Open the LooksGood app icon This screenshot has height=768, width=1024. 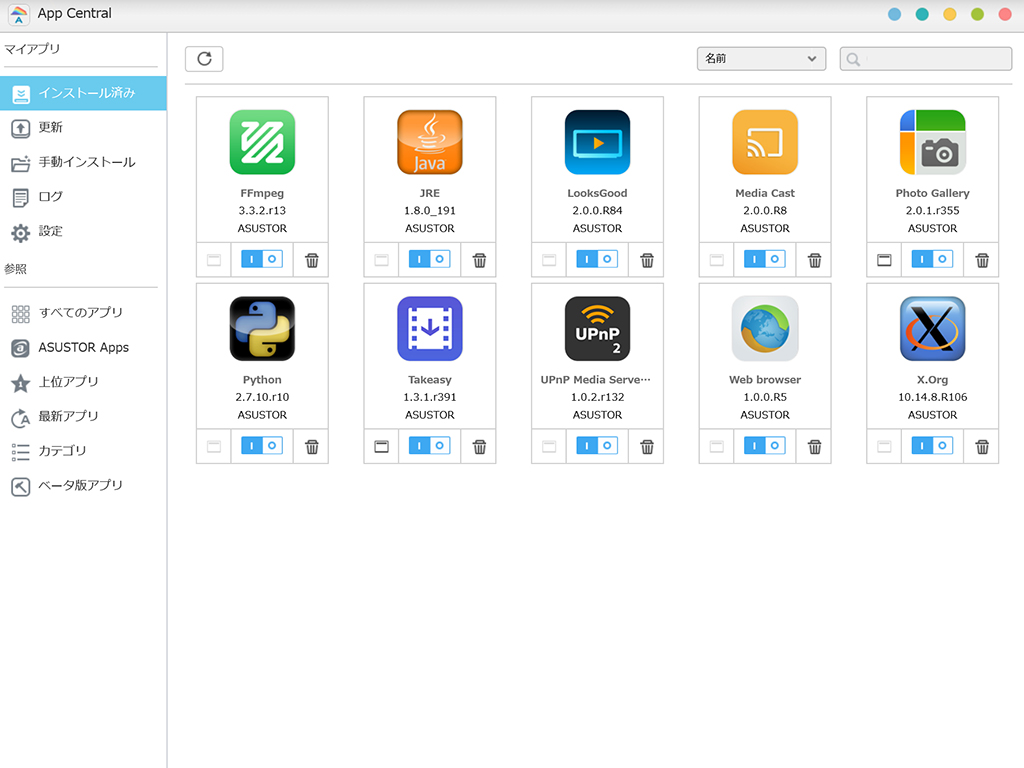[597, 142]
